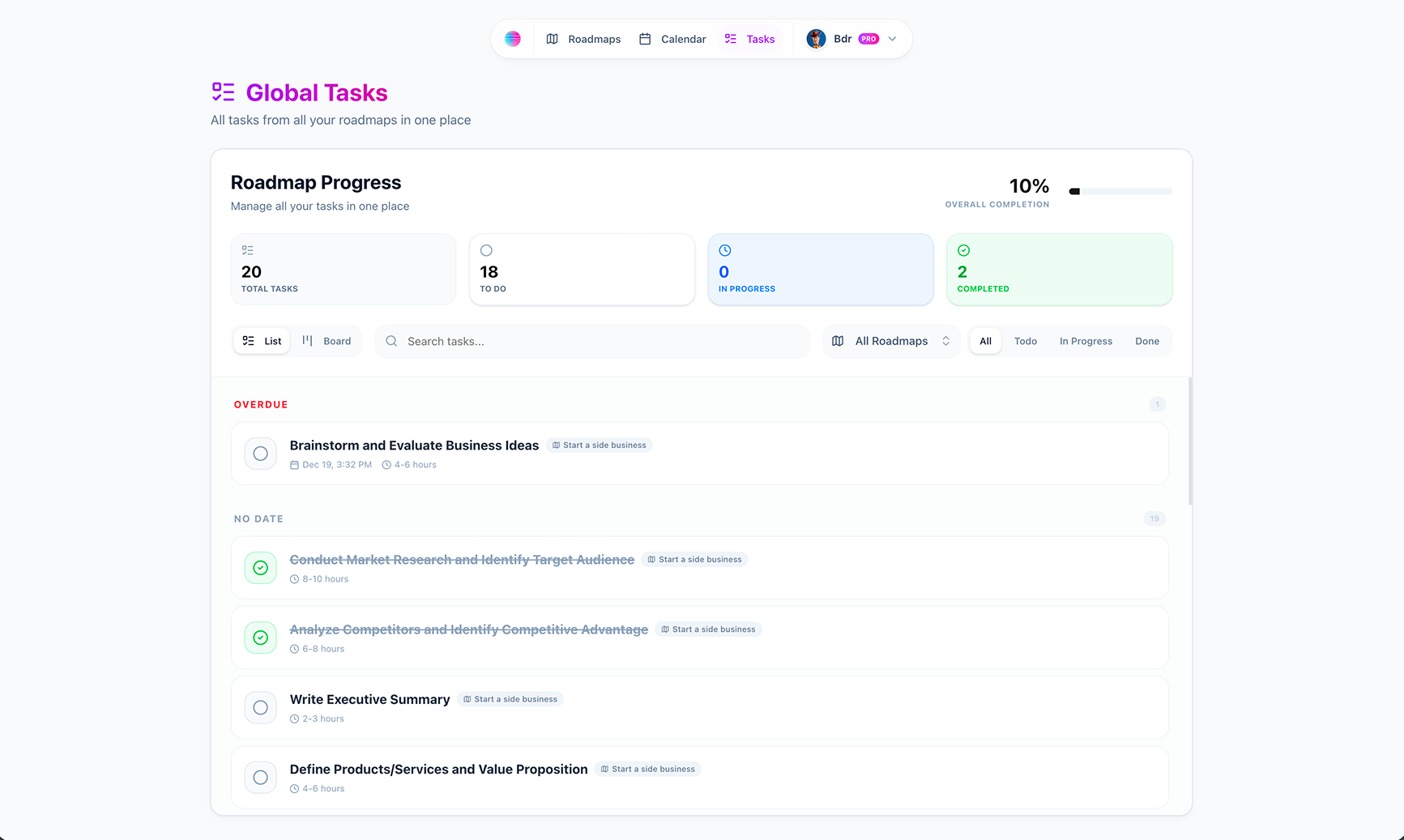Click the roadmap map icon beside All Roadmaps
Image resolution: width=1404 pixels, height=840 pixels.
coord(837,341)
